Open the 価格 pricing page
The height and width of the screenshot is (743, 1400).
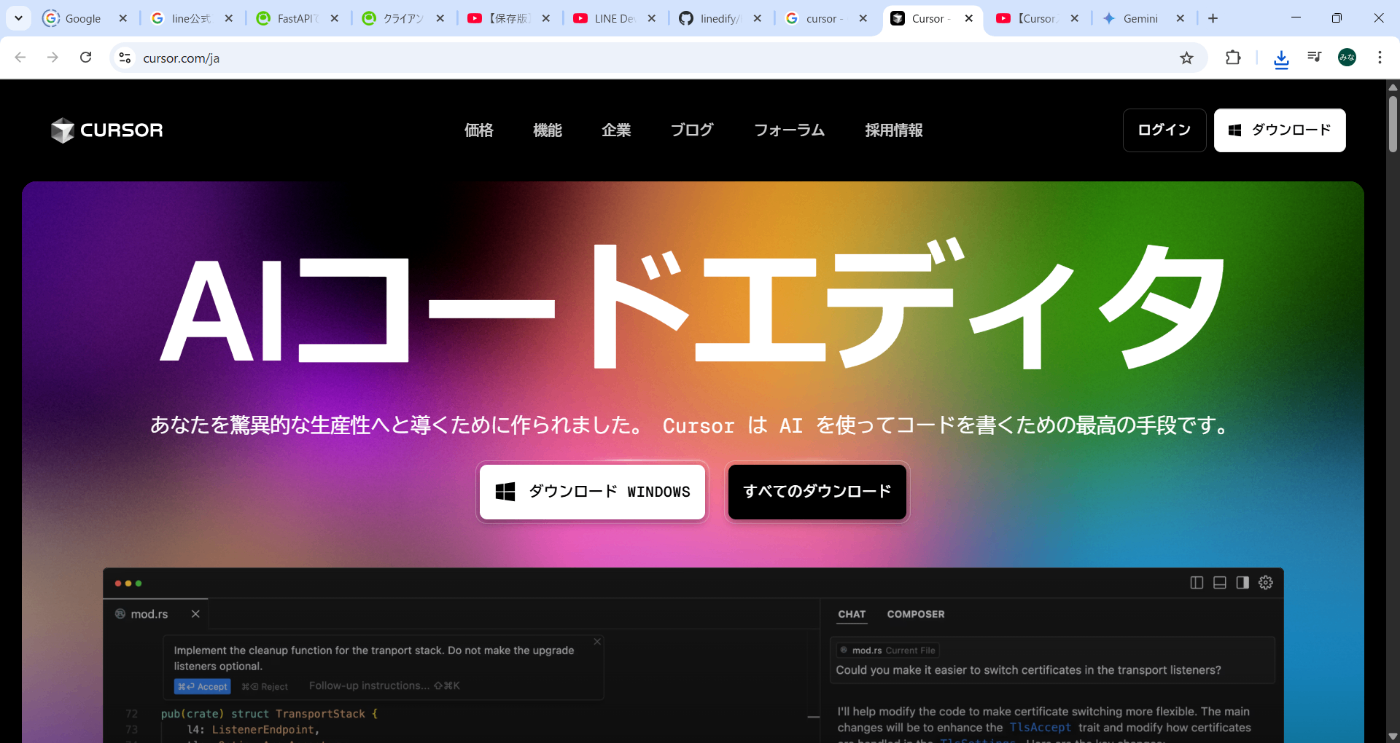[479, 130]
